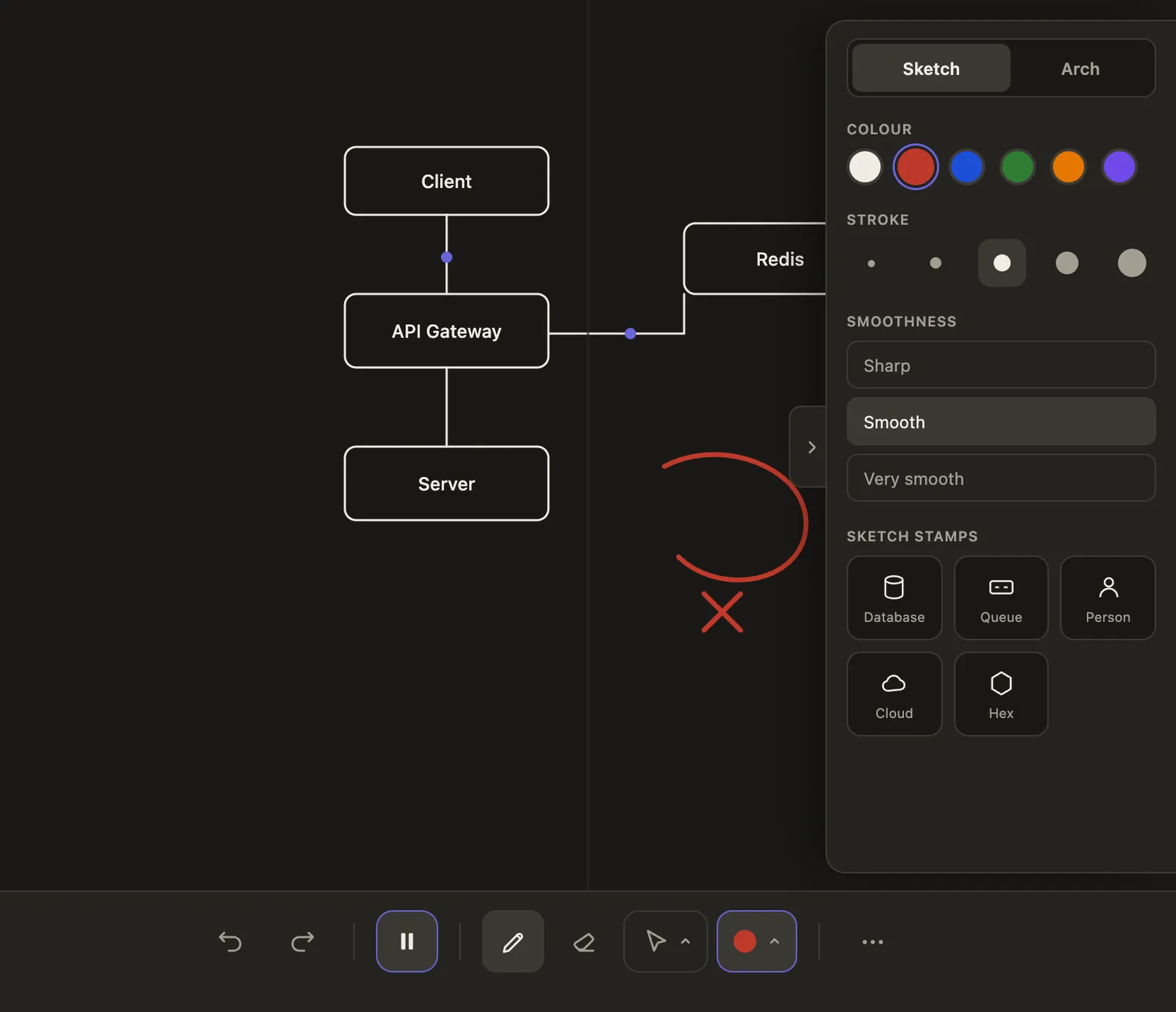The image size is (1176, 1012).
Task: Collapse the side panel with the chevron
Action: [x=811, y=447]
